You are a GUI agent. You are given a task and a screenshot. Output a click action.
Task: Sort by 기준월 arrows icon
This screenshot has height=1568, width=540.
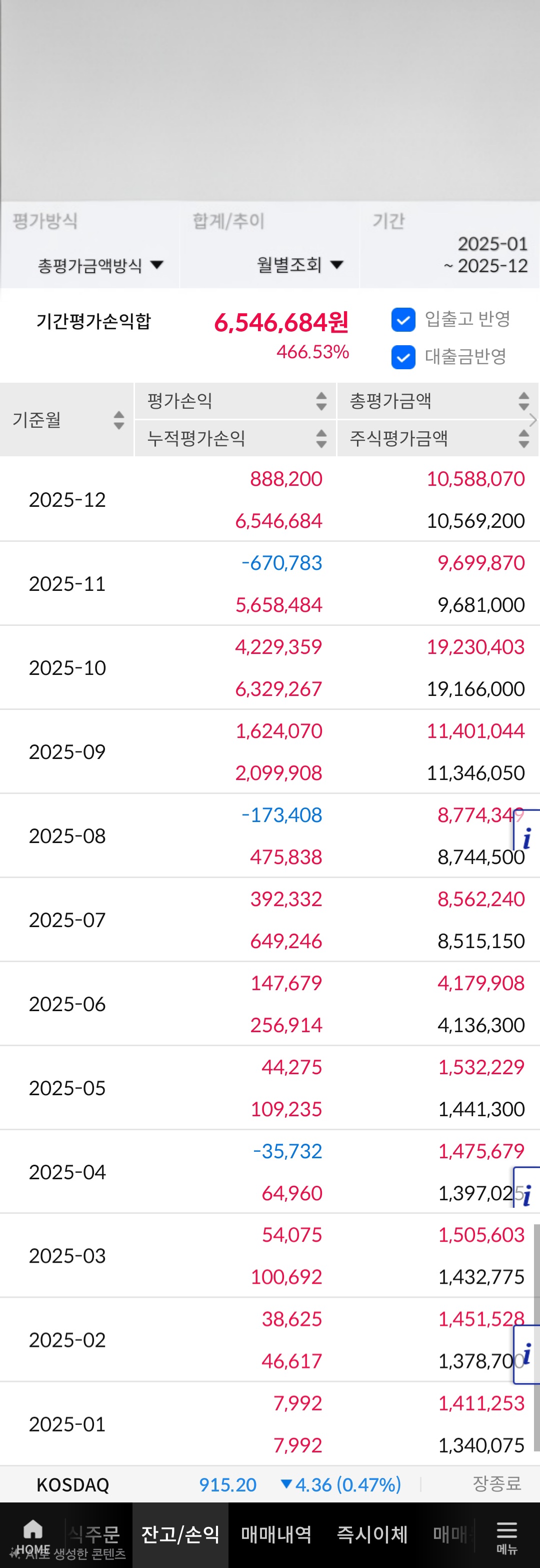[x=118, y=420]
